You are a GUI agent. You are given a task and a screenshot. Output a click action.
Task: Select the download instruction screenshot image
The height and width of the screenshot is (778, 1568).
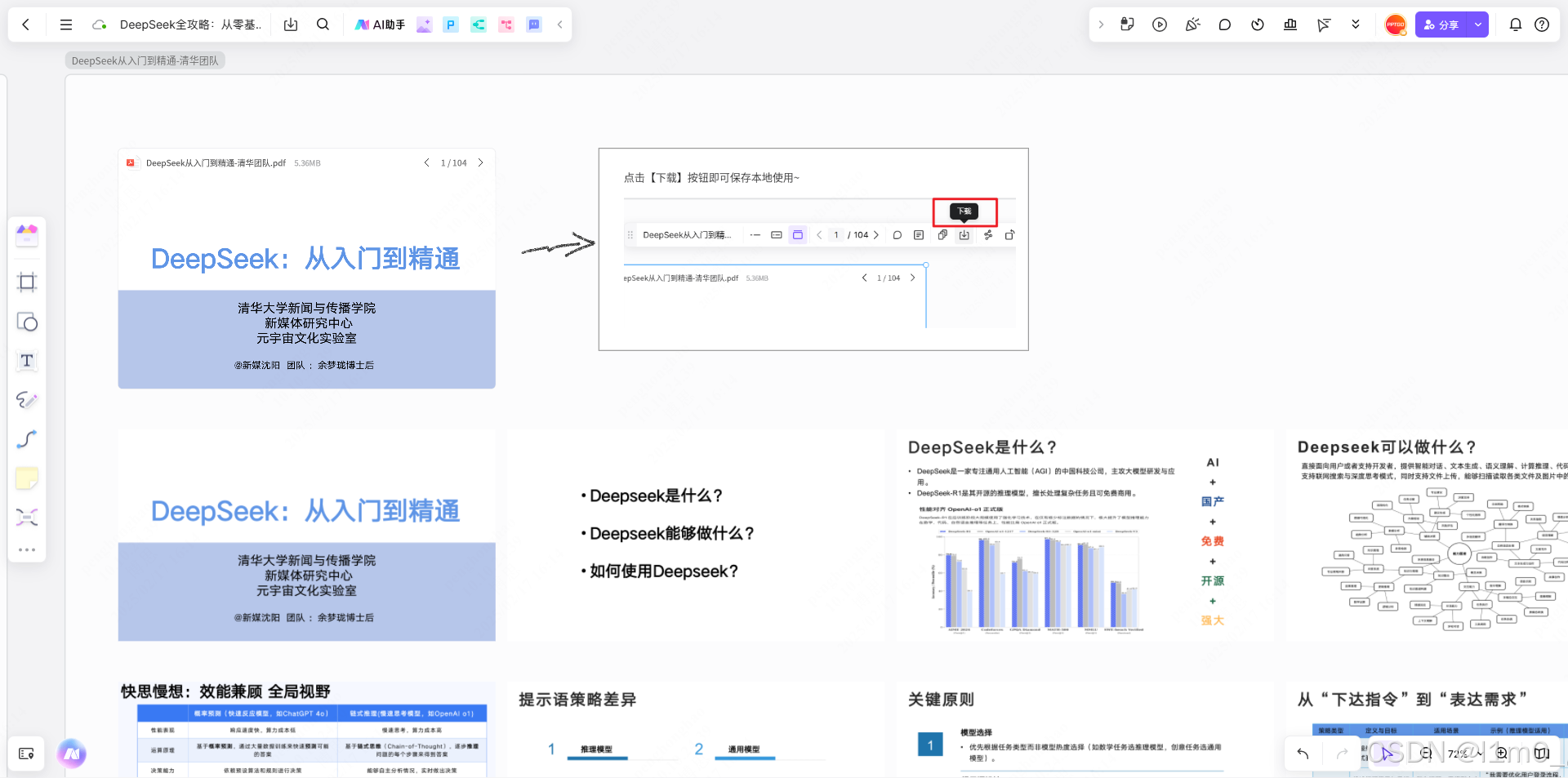[813, 250]
